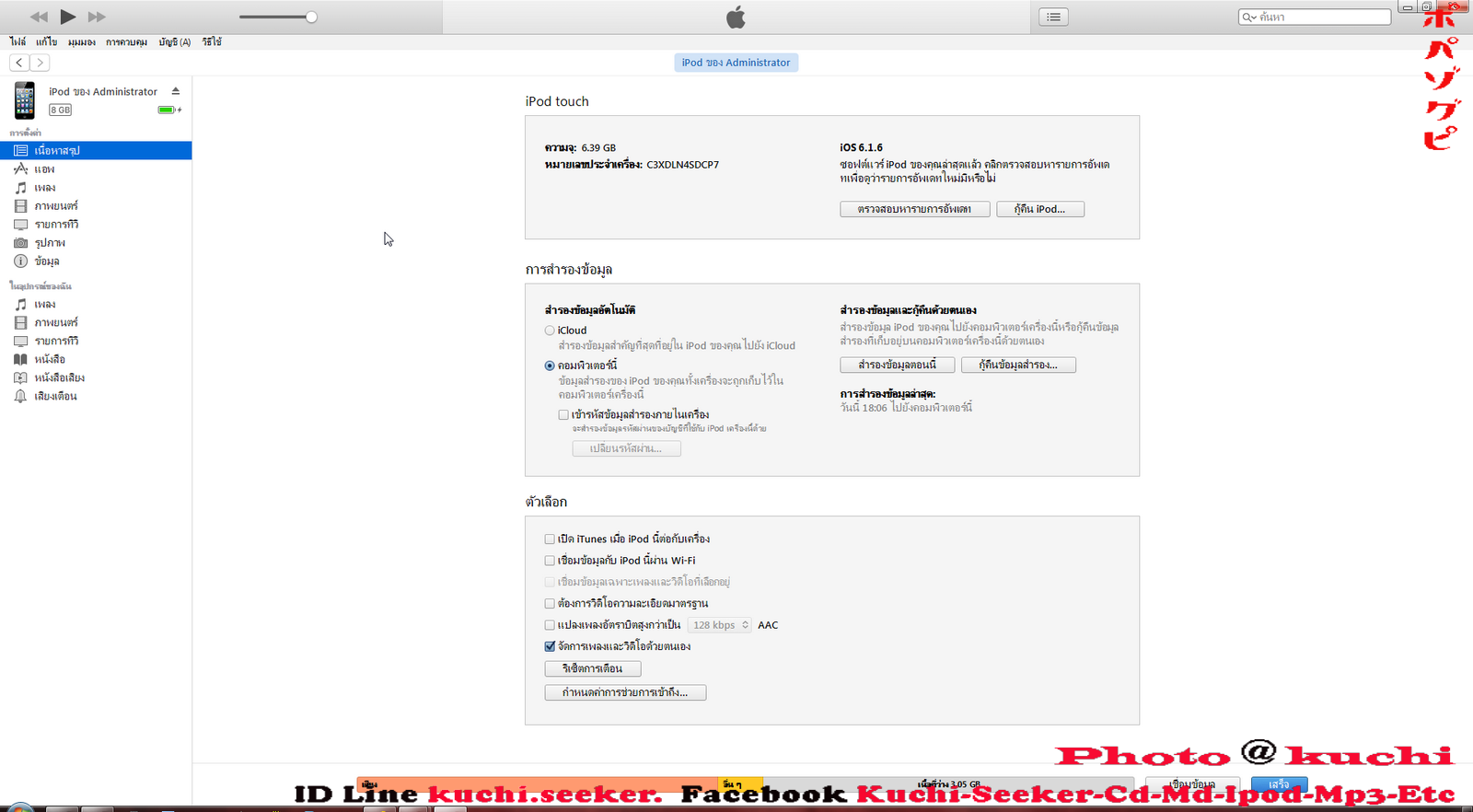Open รูปภาพ in the sidebar
1473x812 pixels.
[96, 243]
